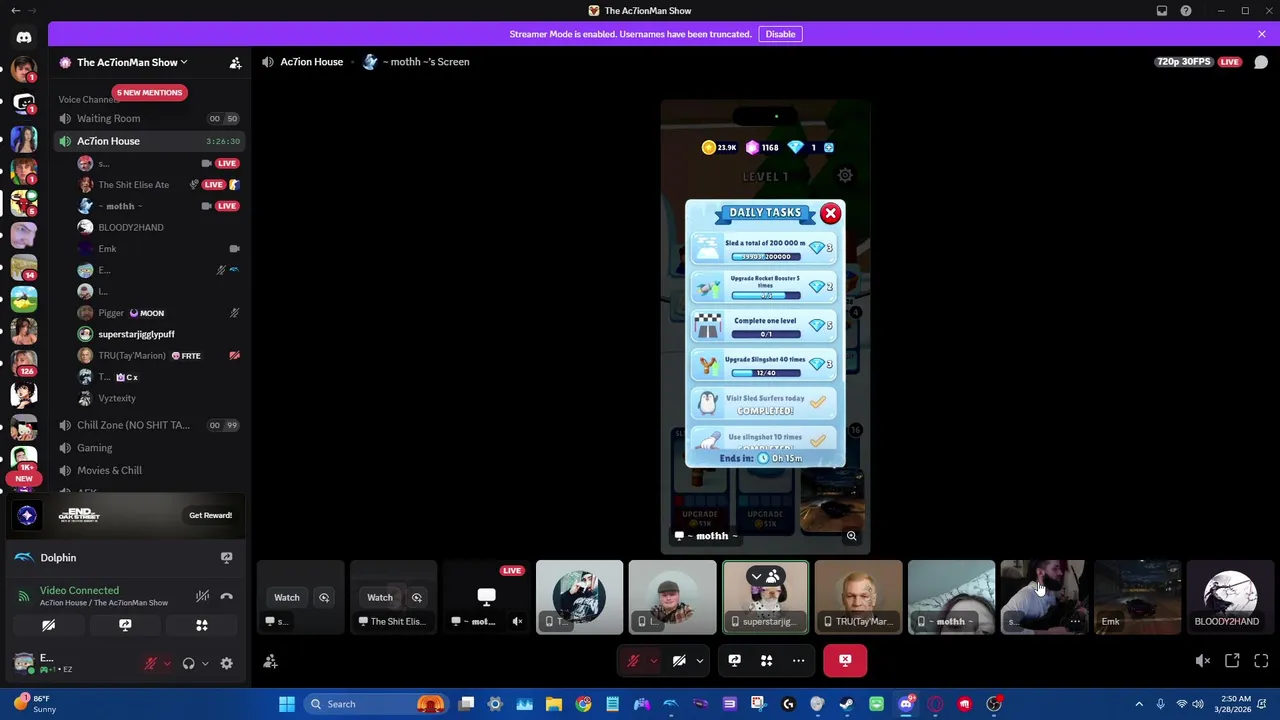Screen dimensions: 1280x720
Task: Jump to 5 New Mentions
Action: (x=149, y=92)
